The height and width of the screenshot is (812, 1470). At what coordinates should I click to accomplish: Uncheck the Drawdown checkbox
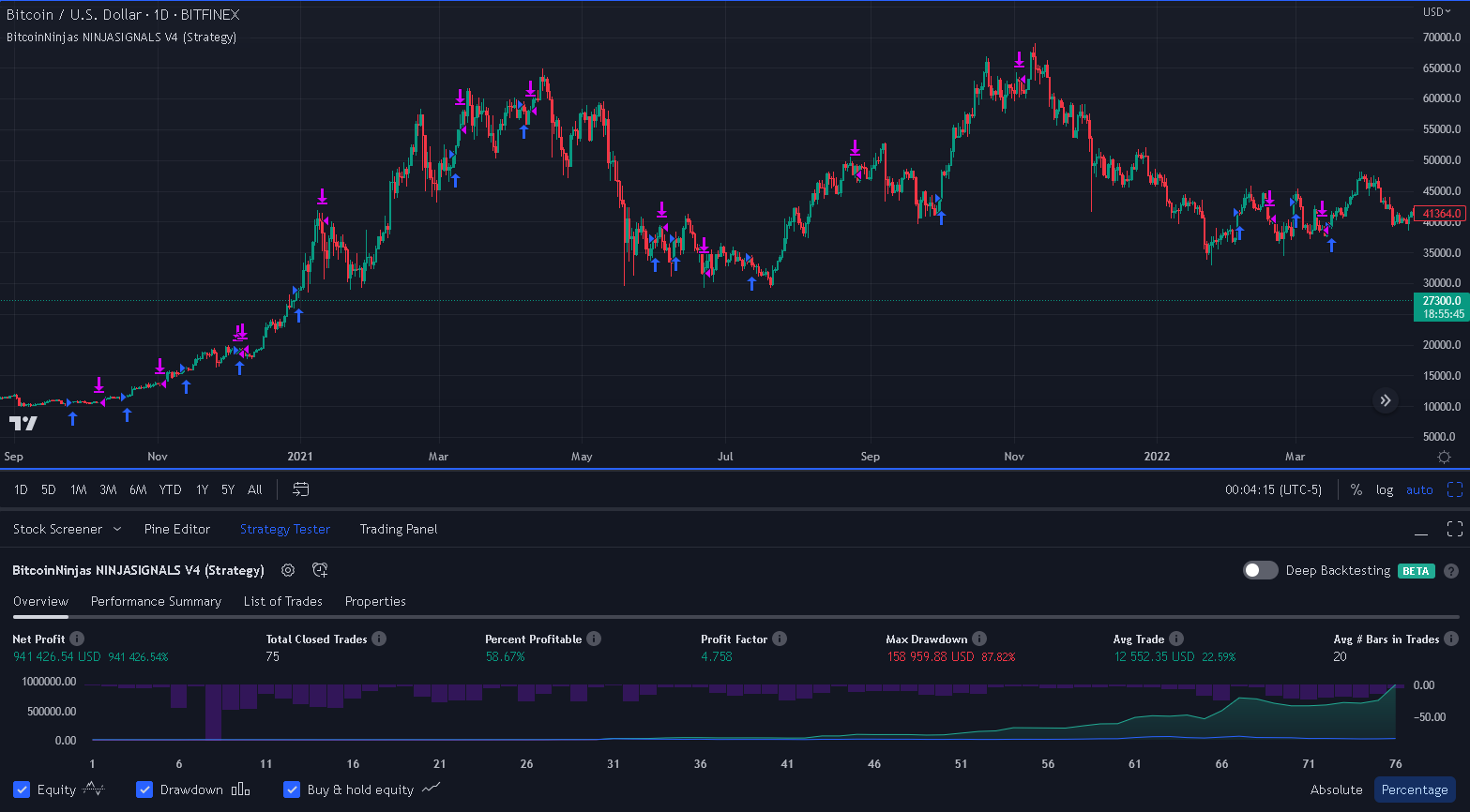144,789
